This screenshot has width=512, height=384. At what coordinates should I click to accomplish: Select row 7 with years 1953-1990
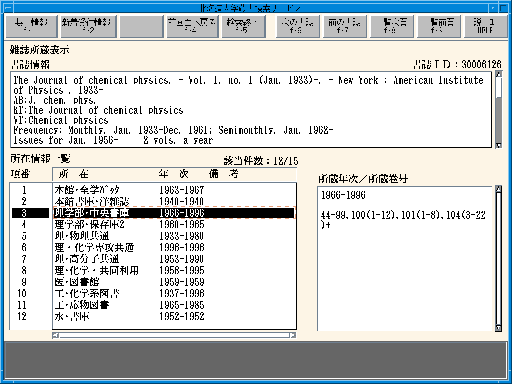[x=174, y=259]
